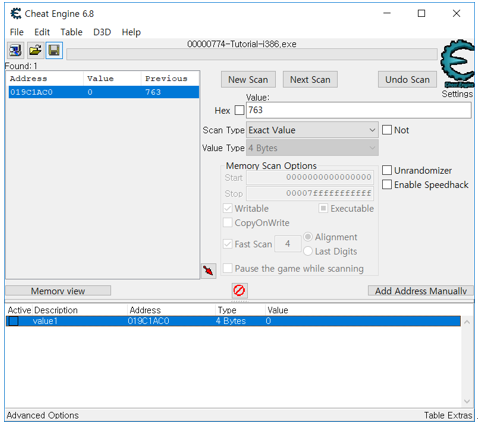Screen dimensions: 478x423
Task: Open the Value Type dropdown
Action: tap(312, 148)
